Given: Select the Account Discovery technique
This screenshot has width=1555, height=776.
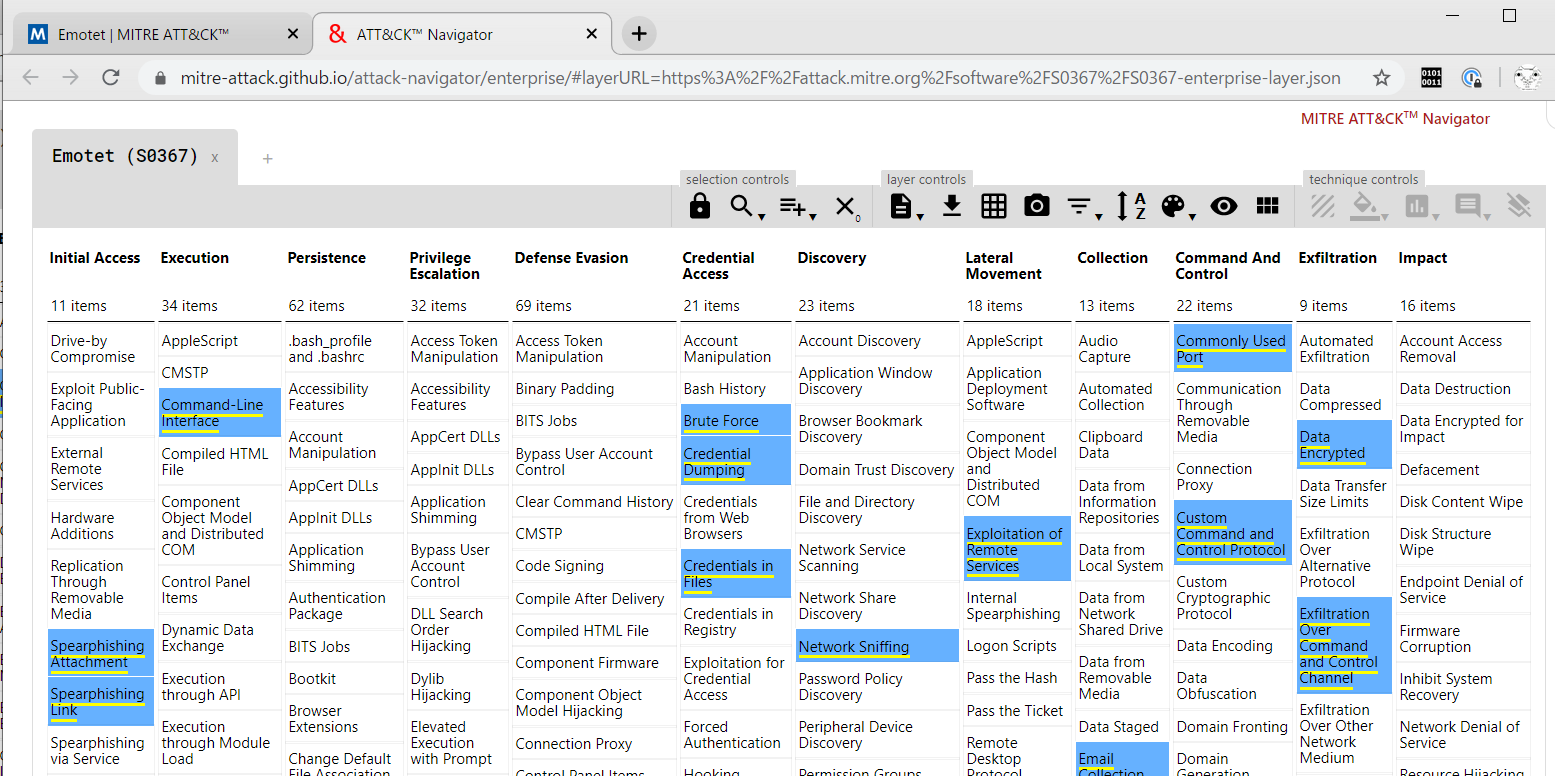Looking at the screenshot, I should point(877,341).
